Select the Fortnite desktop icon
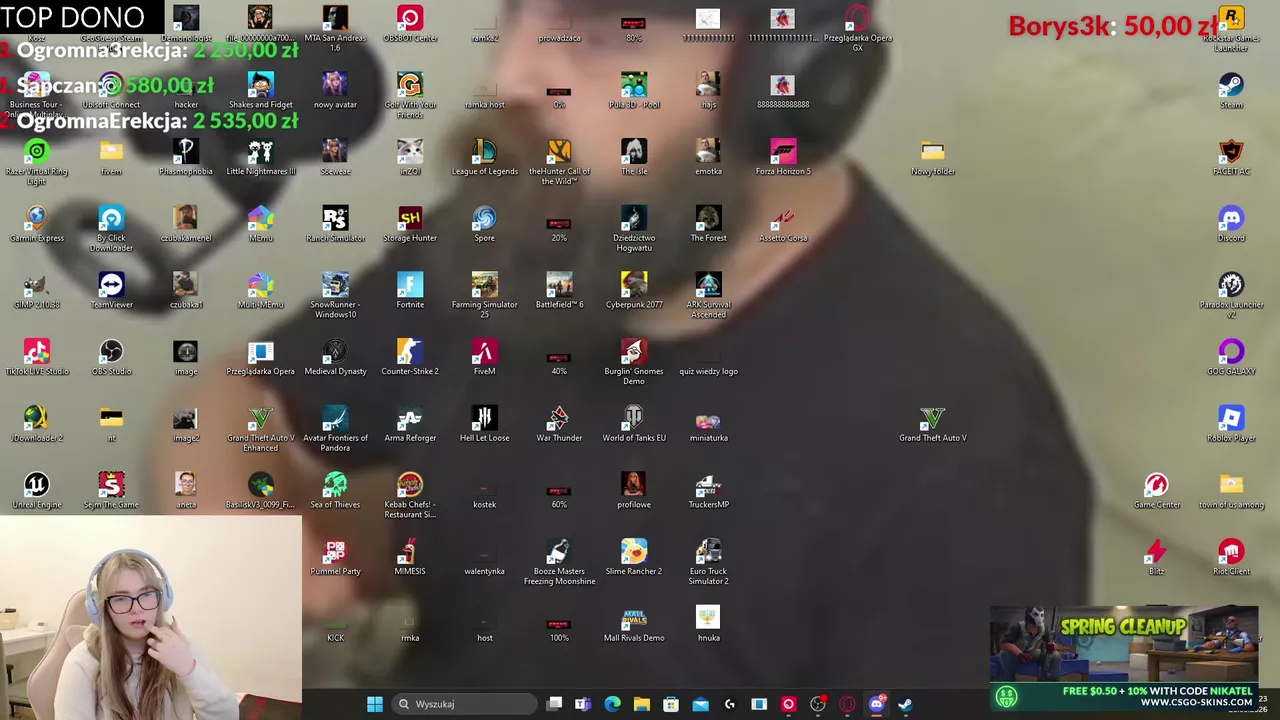 coord(410,286)
